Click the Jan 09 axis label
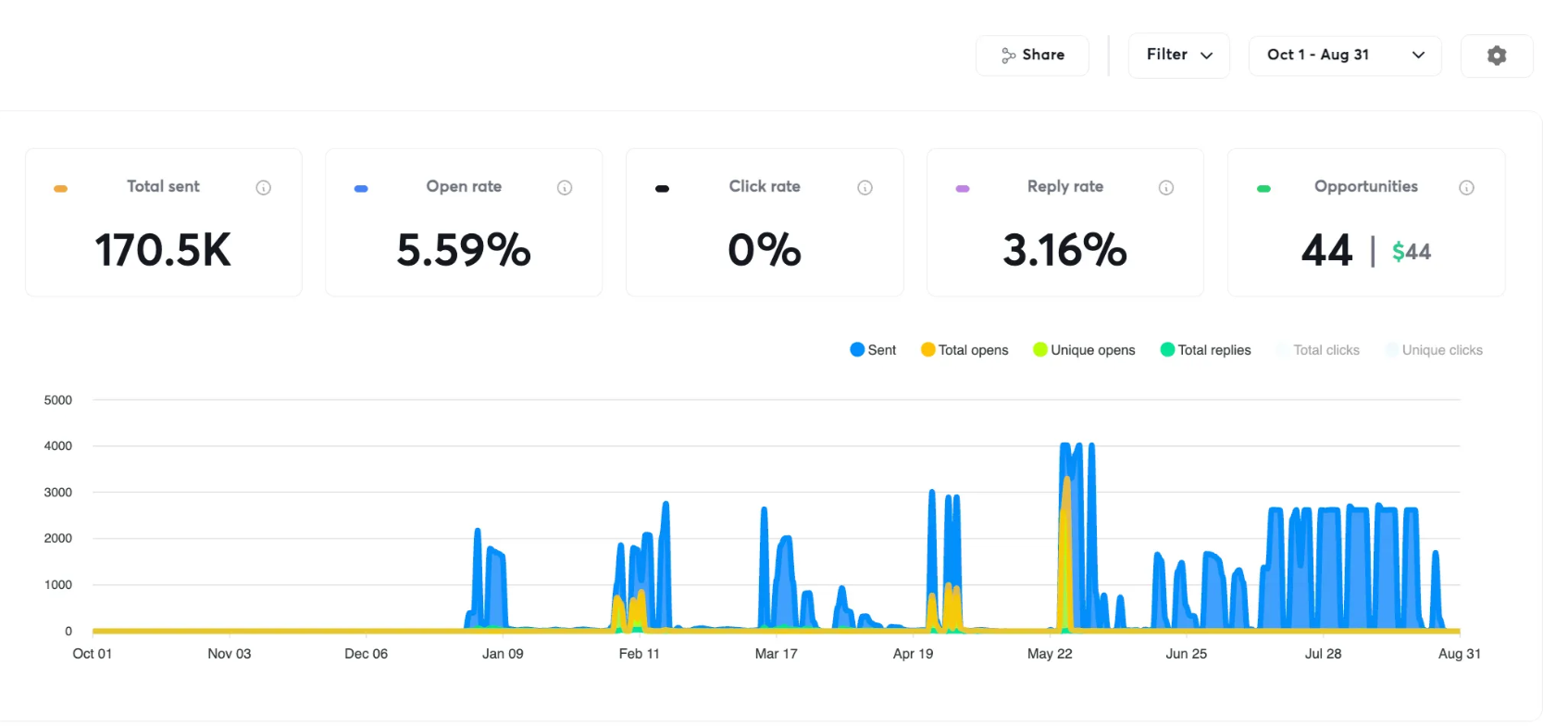Viewport: 1568px width, 727px height. click(x=503, y=654)
